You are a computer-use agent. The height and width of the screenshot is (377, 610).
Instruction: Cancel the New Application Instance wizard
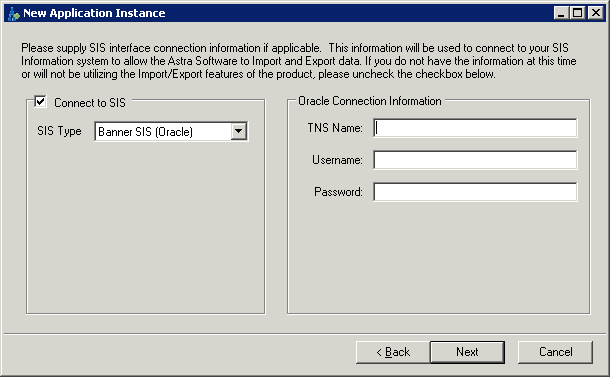pyautogui.click(x=555, y=352)
